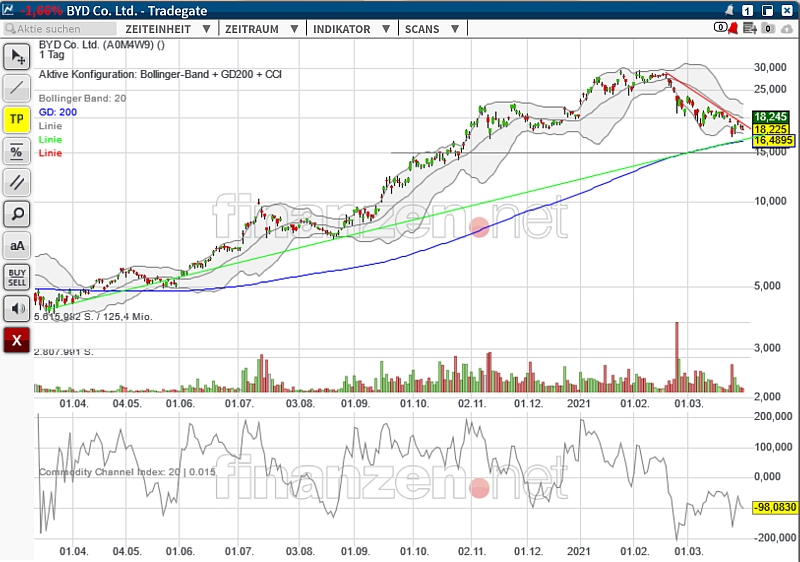This screenshot has width=800, height=562.
Task: Click the 0 alert counter badge
Action: pos(720,28)
